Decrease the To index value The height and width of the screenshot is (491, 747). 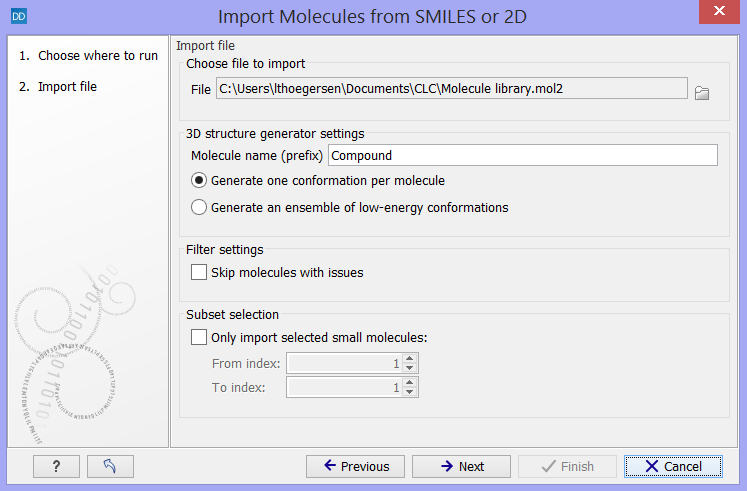click(410, 392)
